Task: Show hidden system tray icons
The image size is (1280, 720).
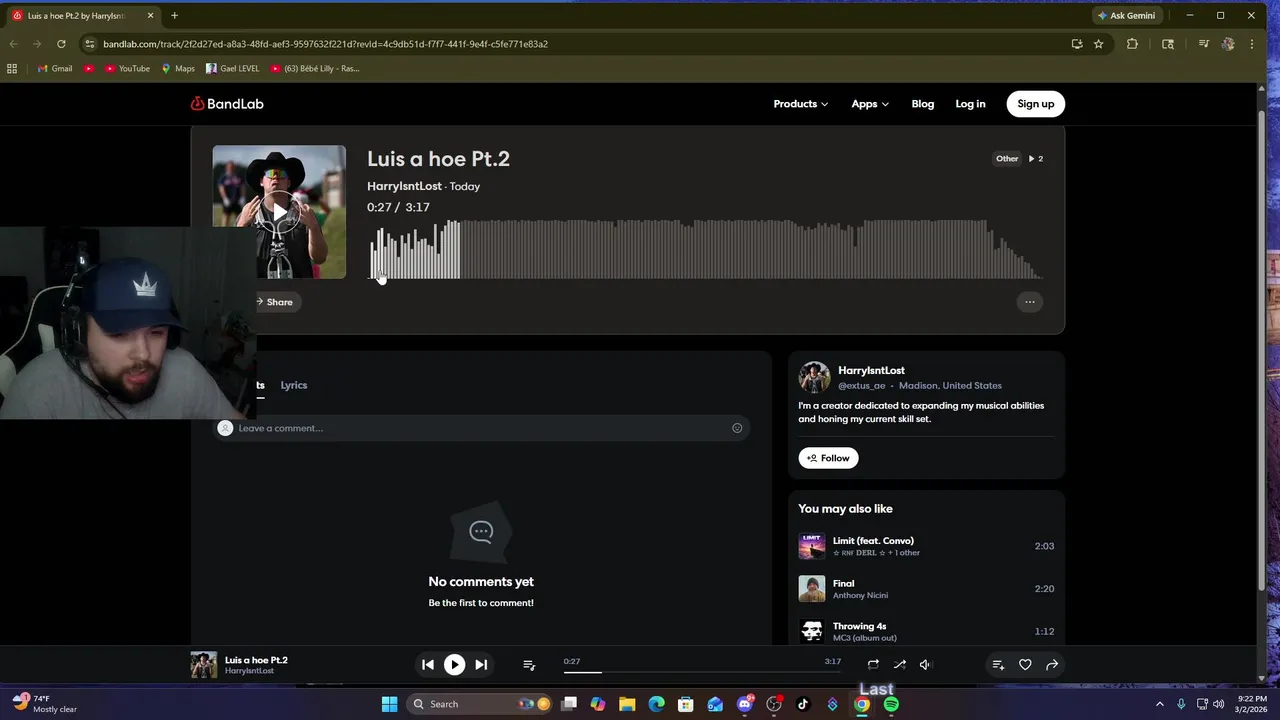Action: pos(1160,704)
